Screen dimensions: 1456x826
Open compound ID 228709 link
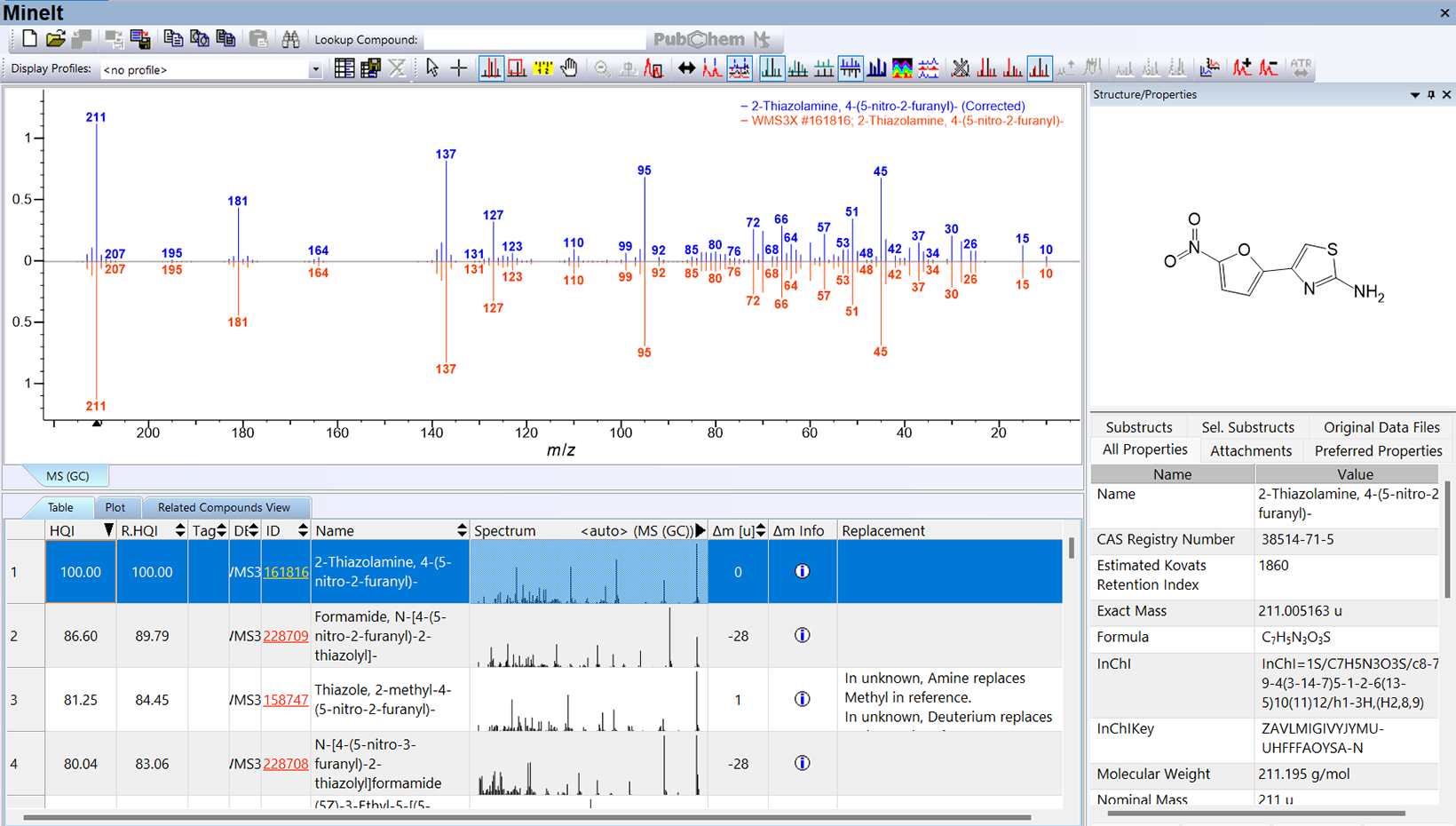pyautogui.click(x=285, y=636)
